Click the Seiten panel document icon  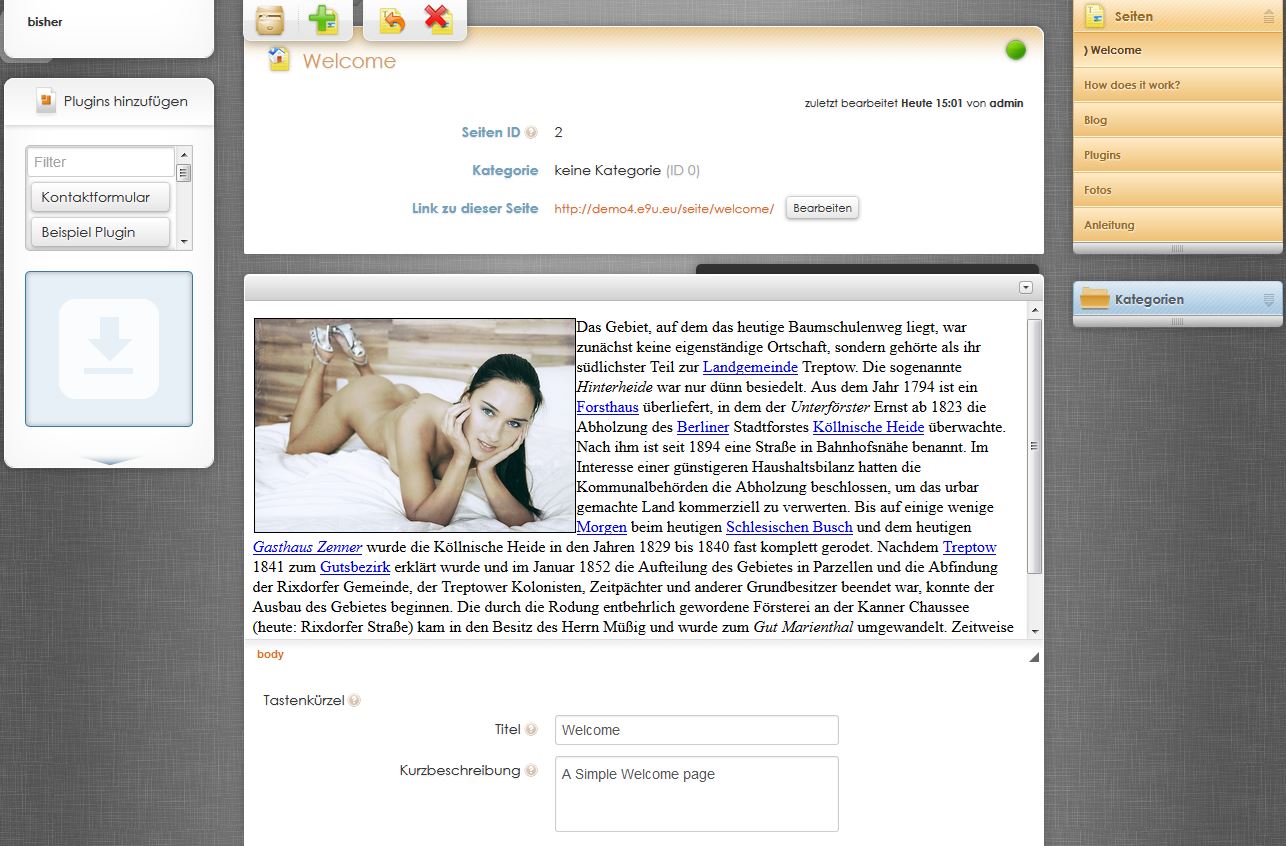1095,15
